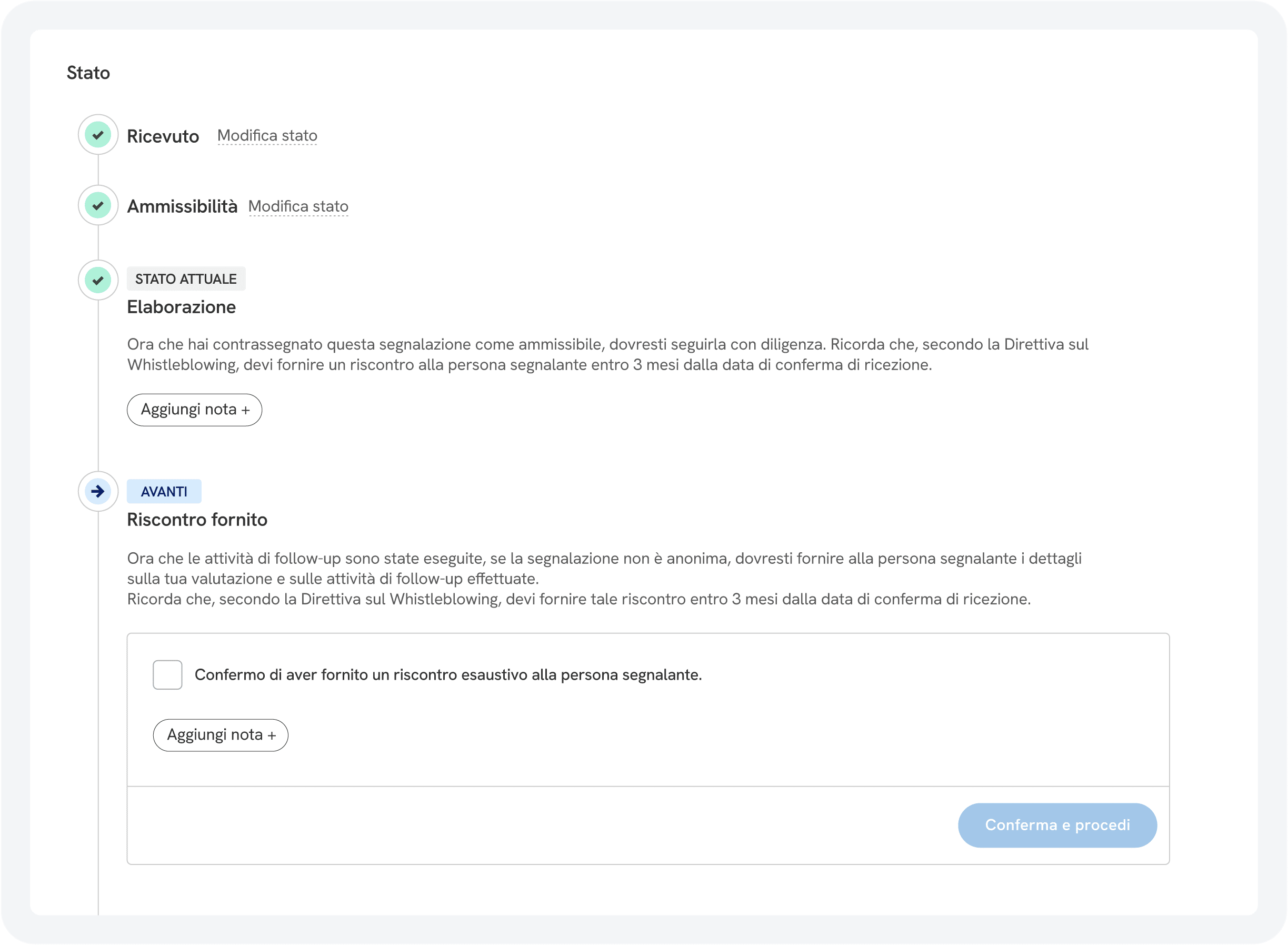
Task: Add a note under Elaborazione
Action: click(194, 410)
